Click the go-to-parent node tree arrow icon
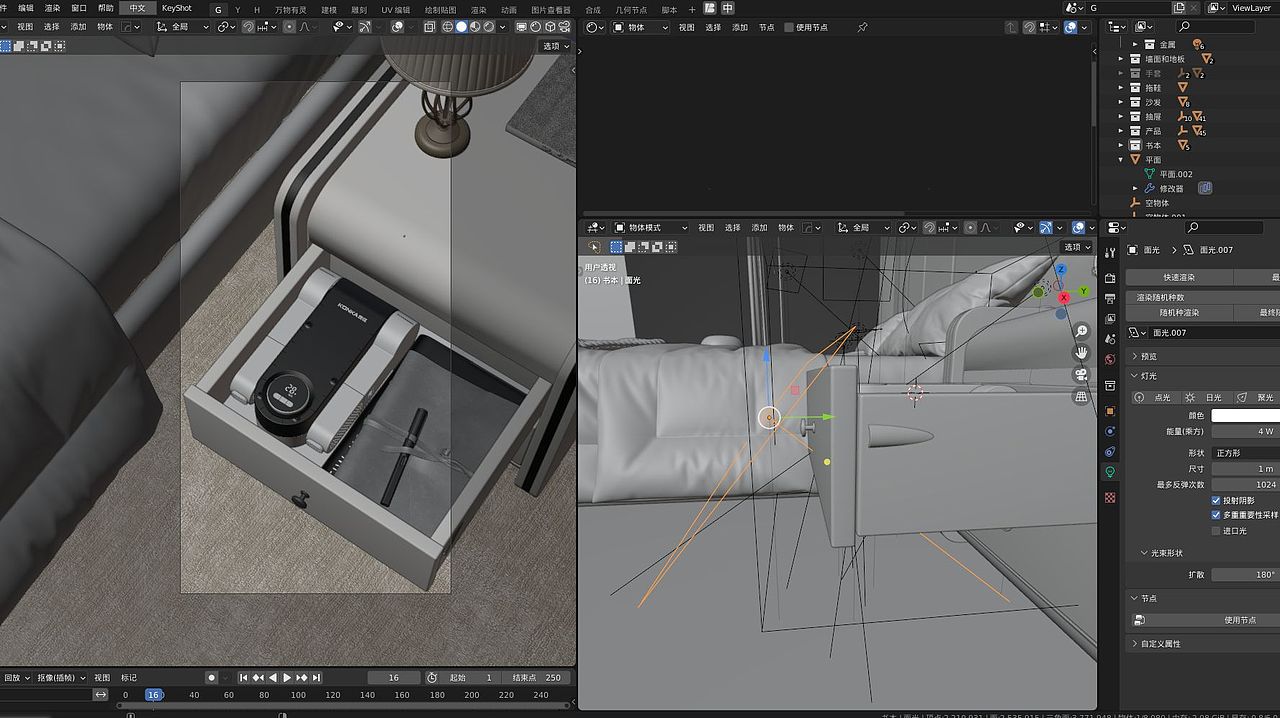The height and width of the screenshot is (718, 1280). [1012, 27]
